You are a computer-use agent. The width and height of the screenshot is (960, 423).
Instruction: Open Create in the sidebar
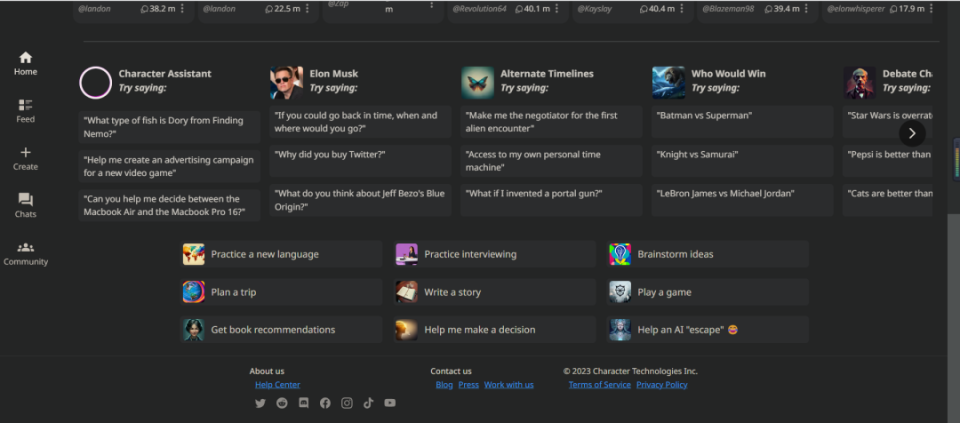26,159
